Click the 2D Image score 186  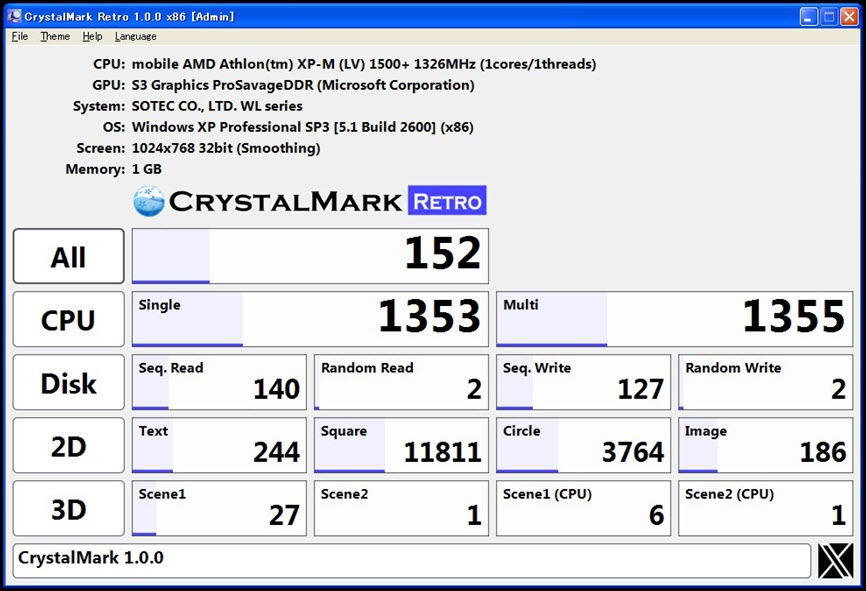(x=766, y=445)
